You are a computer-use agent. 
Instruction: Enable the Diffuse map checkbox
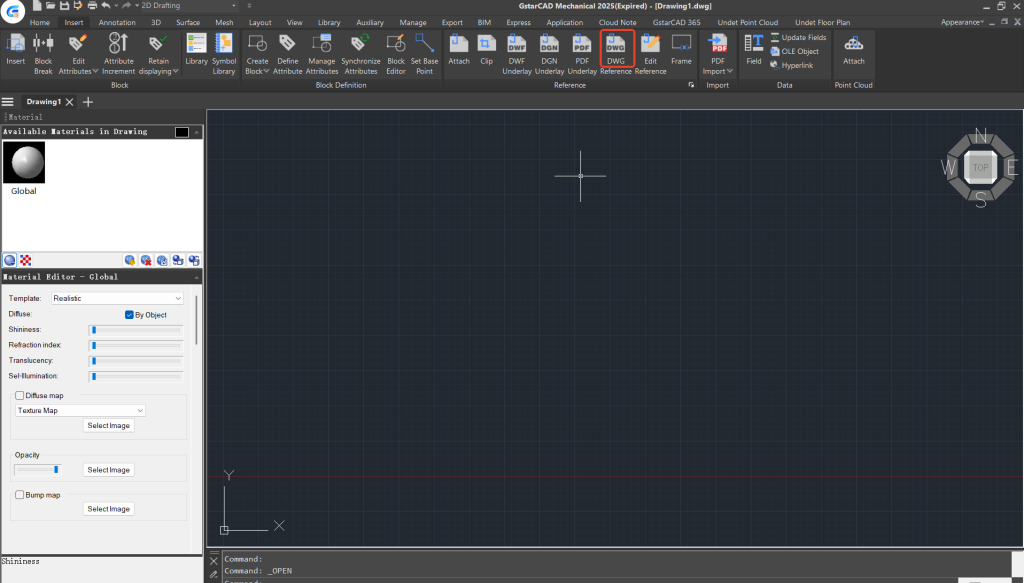(20, 396)
